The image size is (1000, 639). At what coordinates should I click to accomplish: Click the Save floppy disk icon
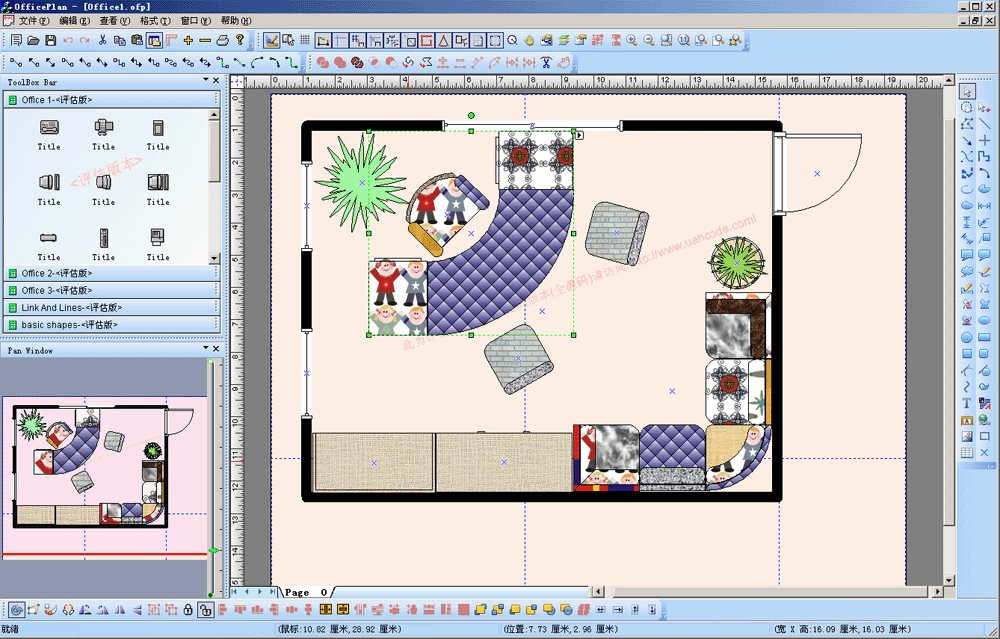click(x=50, y=41)
